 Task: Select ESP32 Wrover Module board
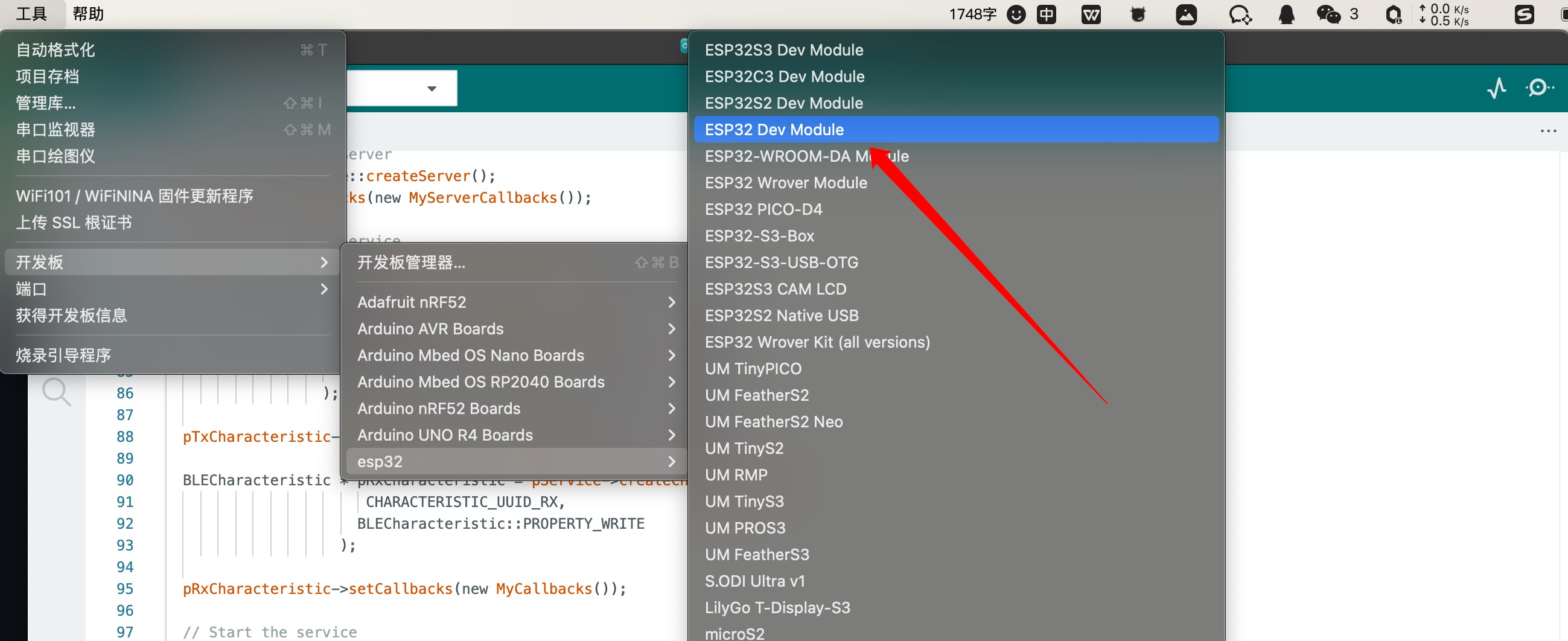pos(956,183)
